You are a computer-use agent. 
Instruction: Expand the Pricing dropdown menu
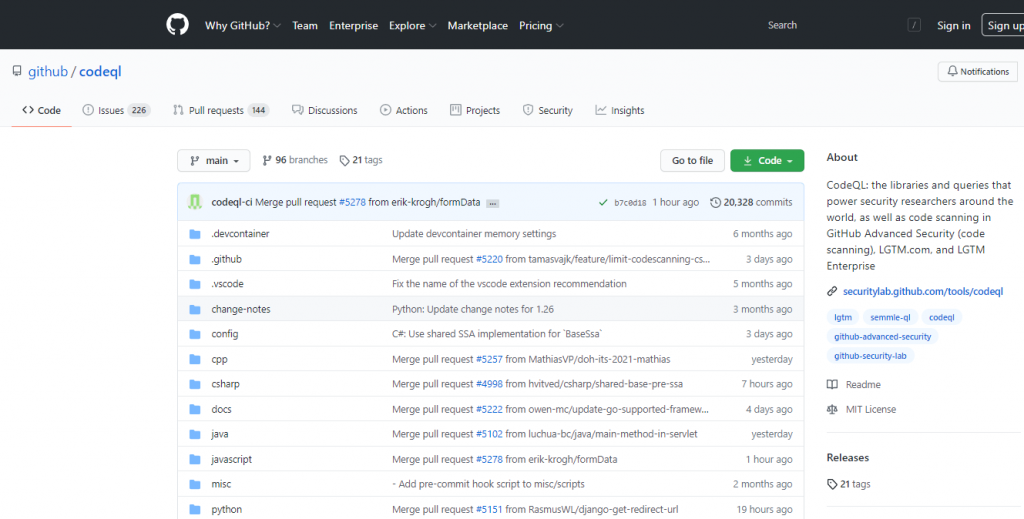541,25
